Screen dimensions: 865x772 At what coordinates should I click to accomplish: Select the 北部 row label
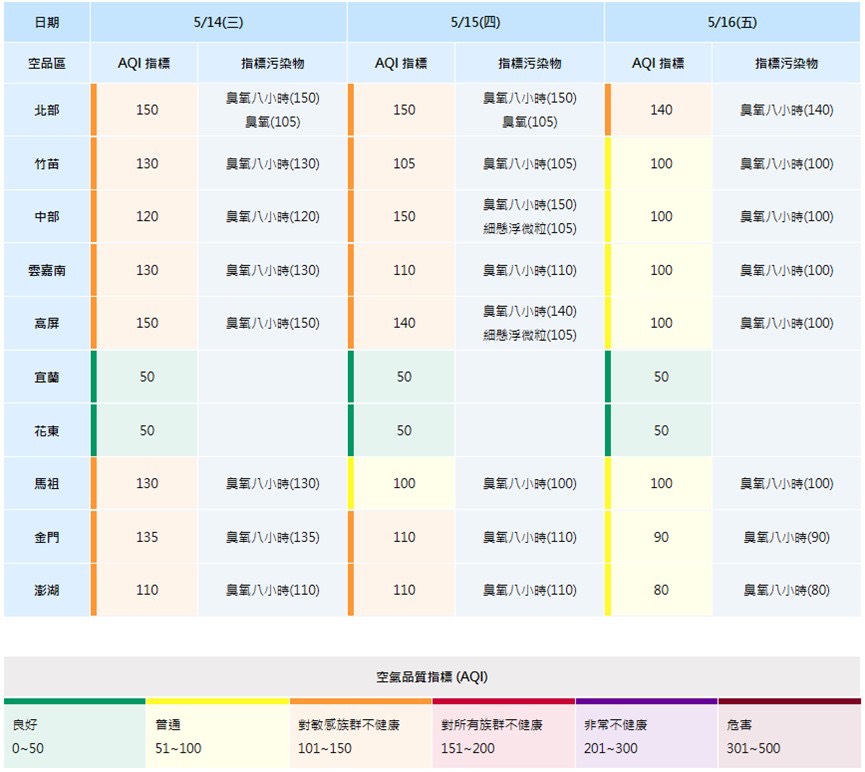47,110
